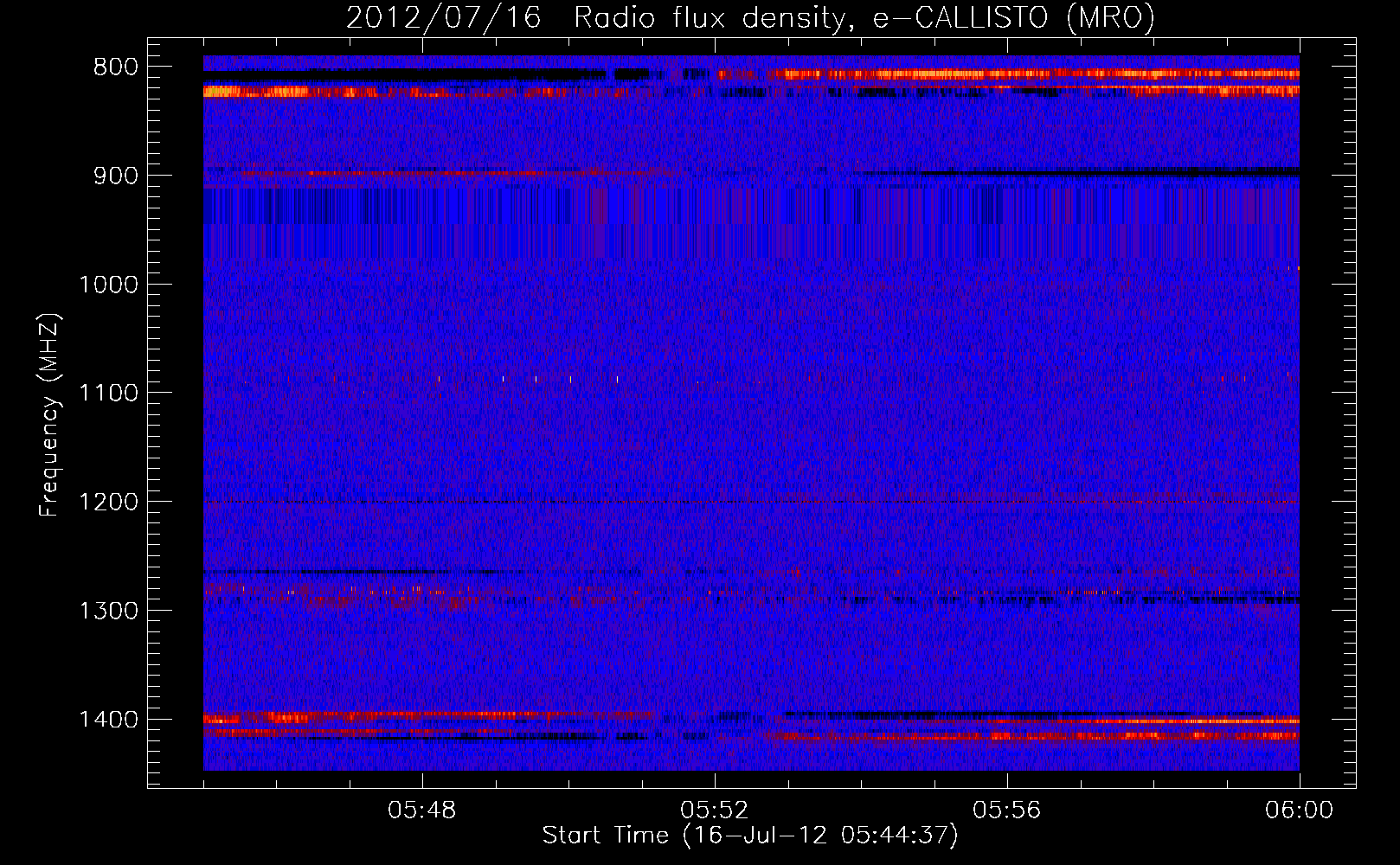
Task: Click the 800 frequency tick label
Action: [116, 67]
